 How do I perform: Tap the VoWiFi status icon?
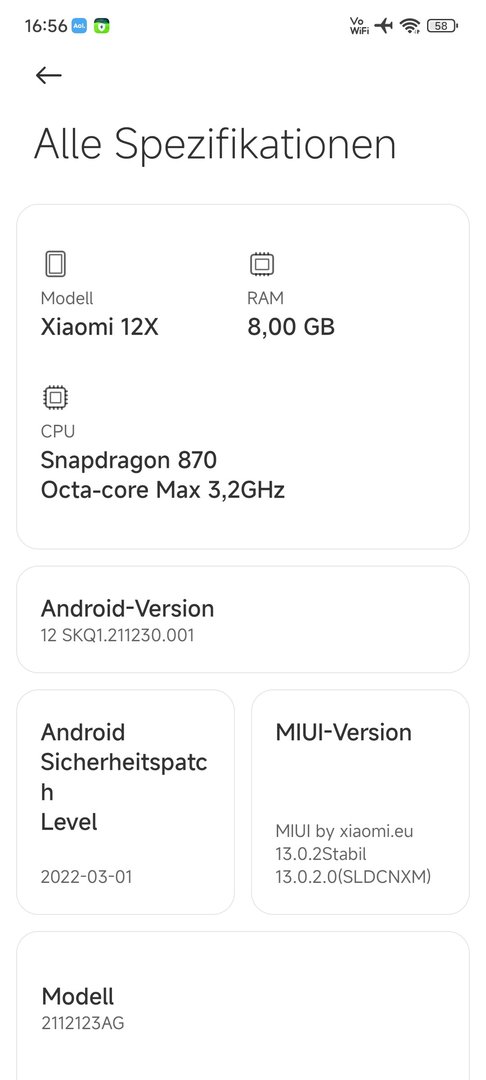359,26
